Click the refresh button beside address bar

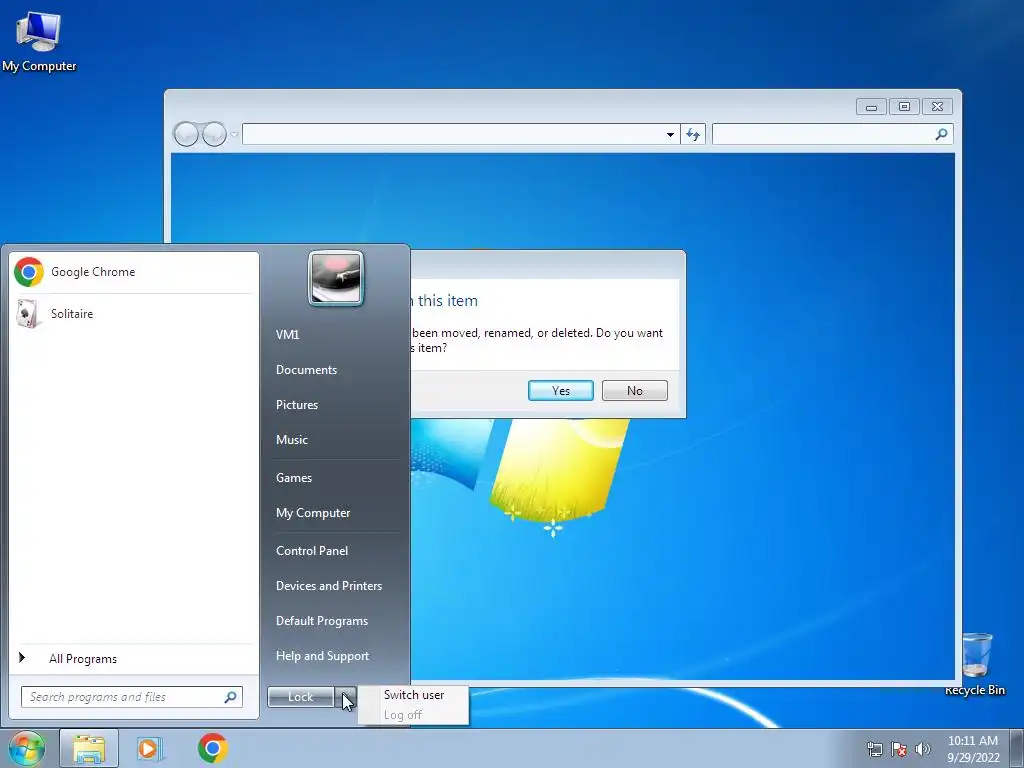pos(693,135)
